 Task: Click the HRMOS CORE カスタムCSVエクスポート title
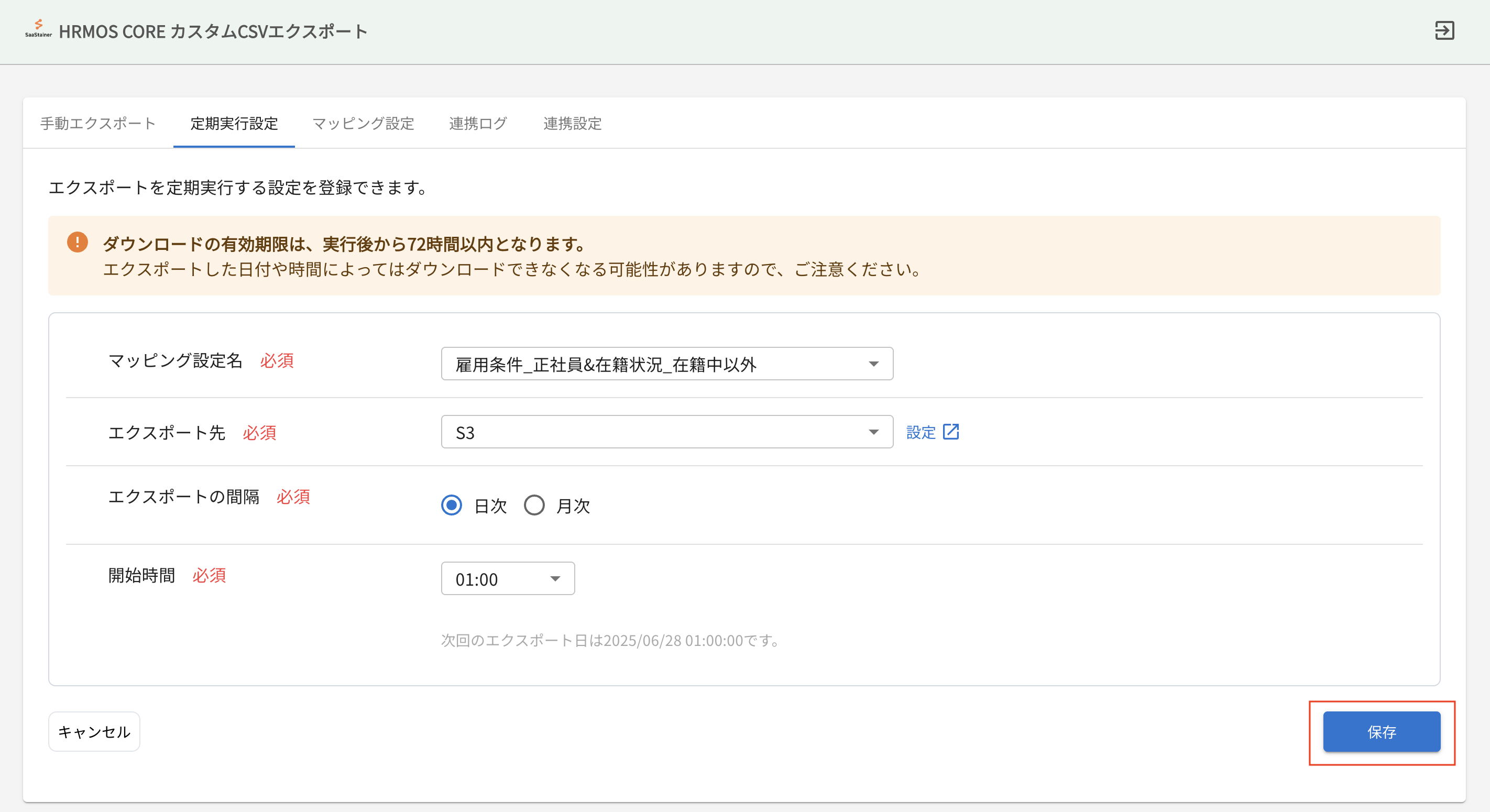point(213,31)
